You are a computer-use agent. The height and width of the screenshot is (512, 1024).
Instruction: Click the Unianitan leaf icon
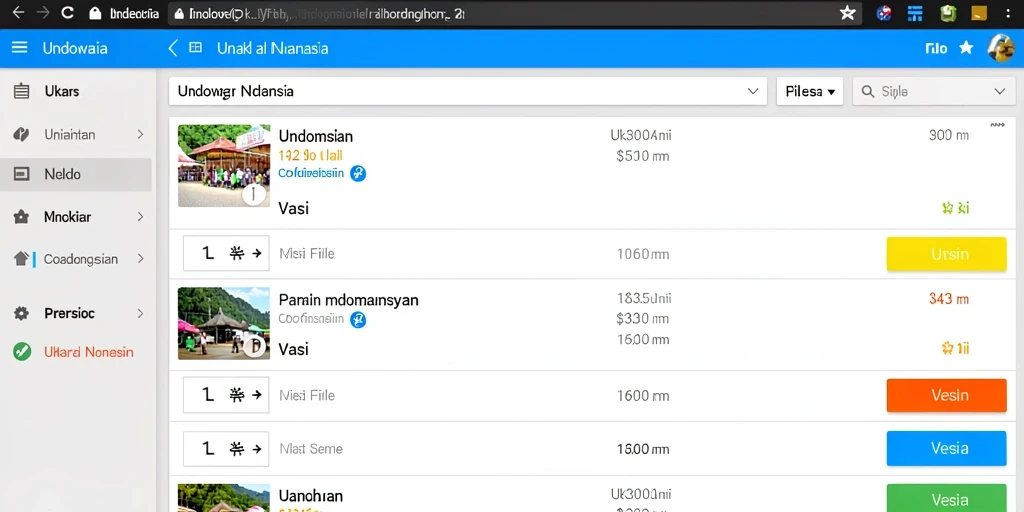tap(22, 135)
